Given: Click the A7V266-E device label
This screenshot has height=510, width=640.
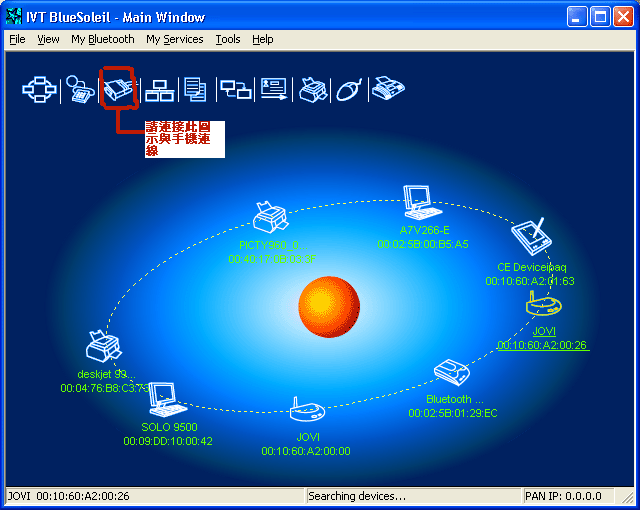Looking at the screenshot, I should (x=424, y=230).
